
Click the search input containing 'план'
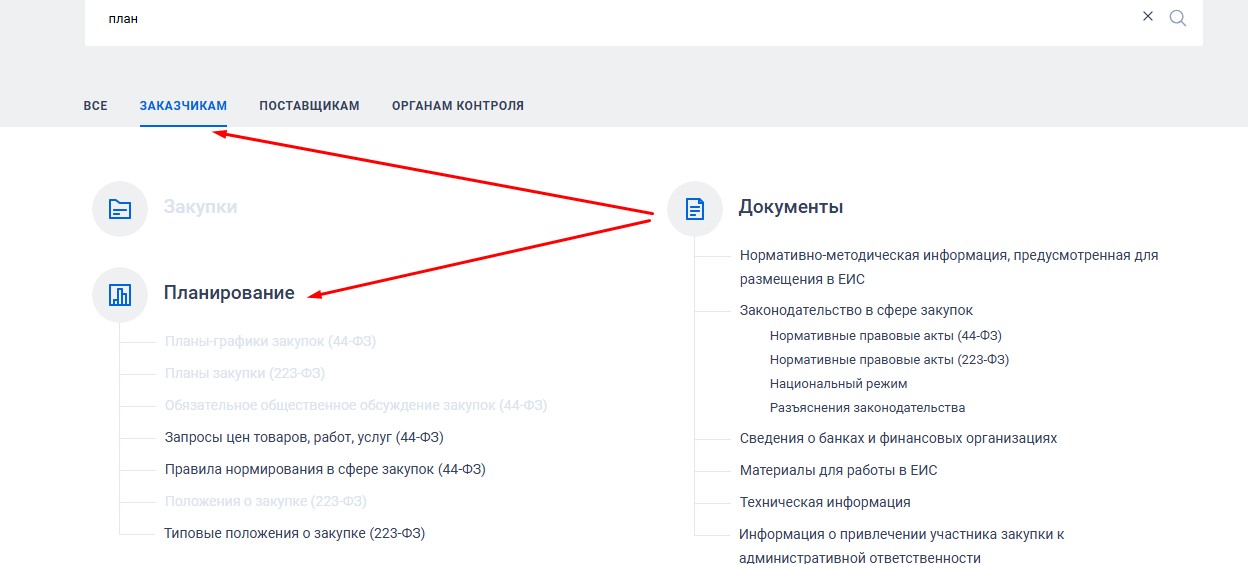[600, 19]
